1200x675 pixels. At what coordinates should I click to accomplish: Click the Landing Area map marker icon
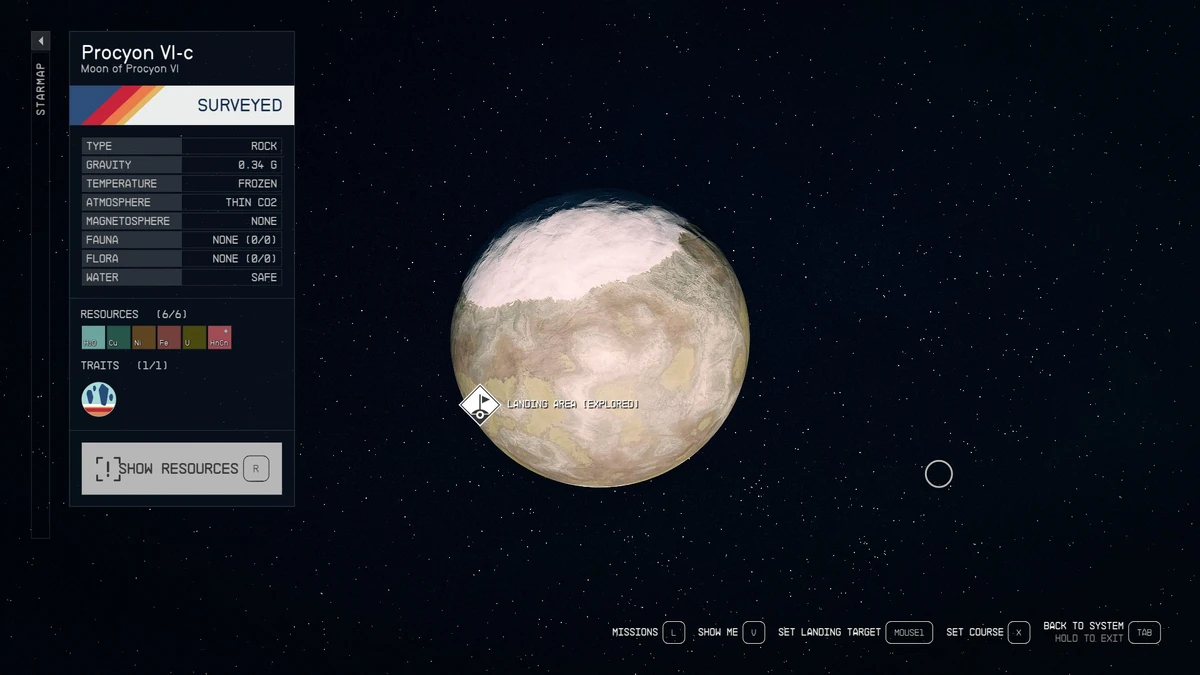click(480, 406)
